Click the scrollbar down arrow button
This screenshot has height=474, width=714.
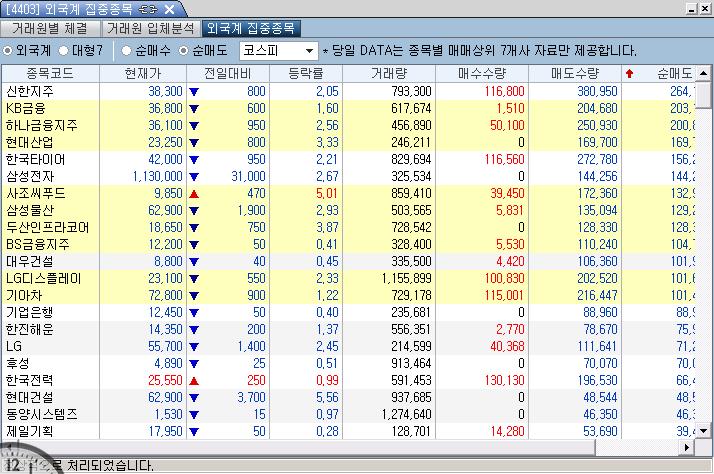[703, 431]
